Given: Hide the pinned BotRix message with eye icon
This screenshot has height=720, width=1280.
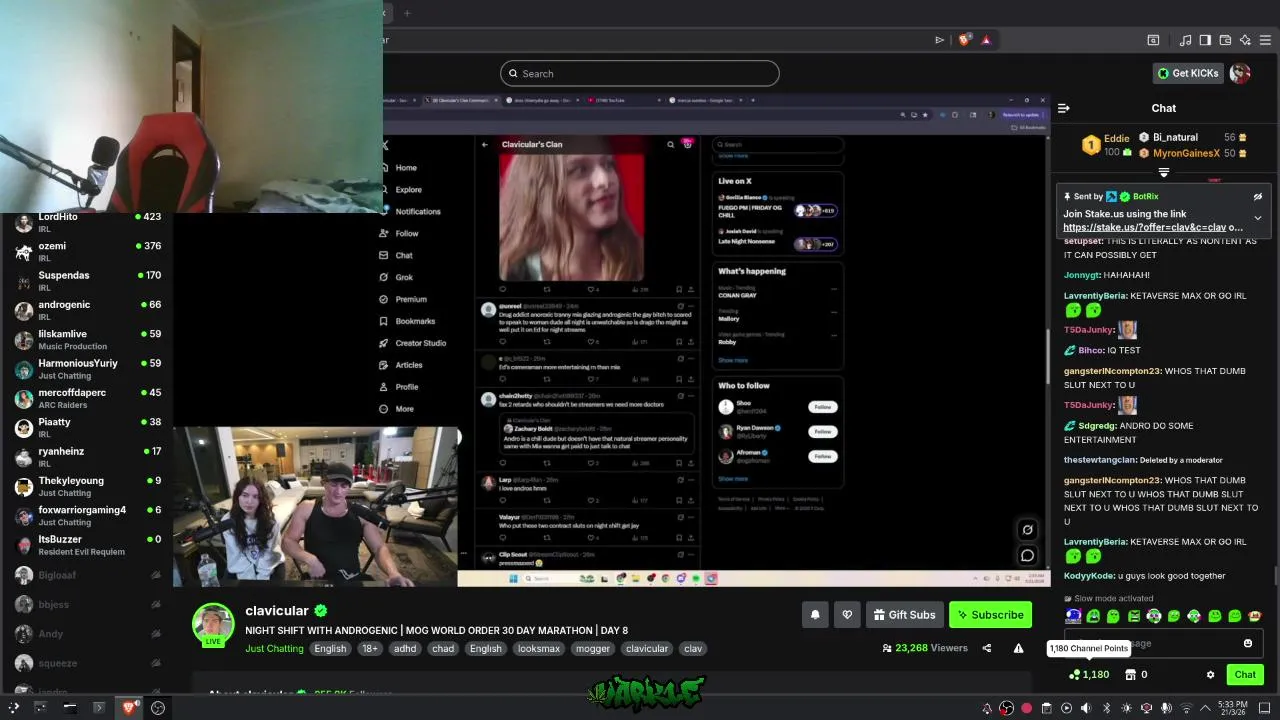Looking at the screenshot, I should (x=1258, y=197).
